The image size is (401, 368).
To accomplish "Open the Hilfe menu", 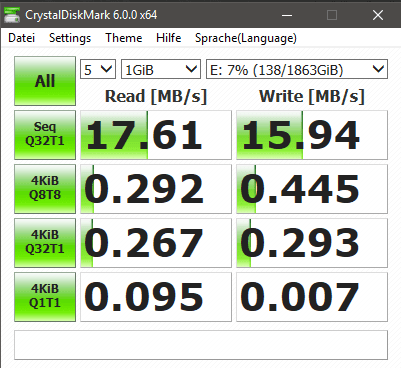I will [169, 38].
